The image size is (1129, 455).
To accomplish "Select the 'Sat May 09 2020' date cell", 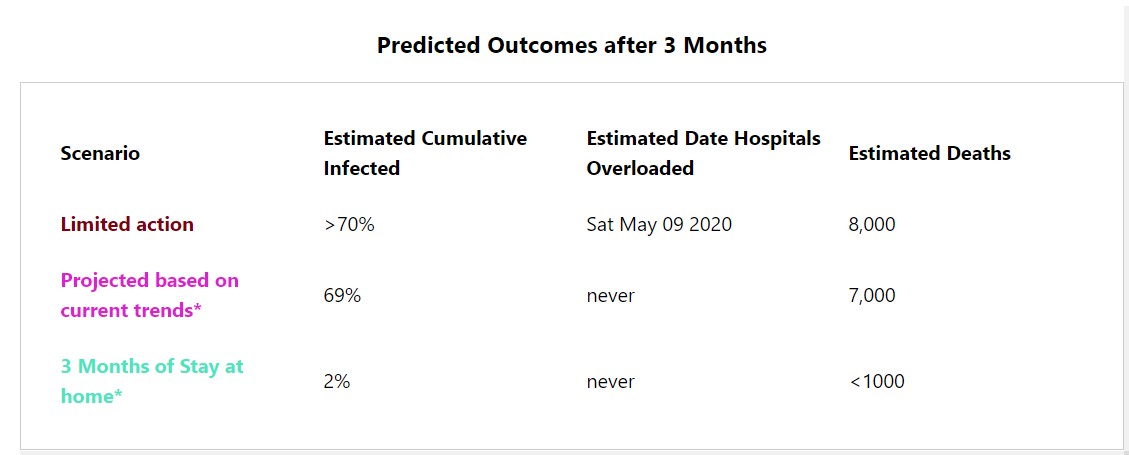I will [659, 224].
